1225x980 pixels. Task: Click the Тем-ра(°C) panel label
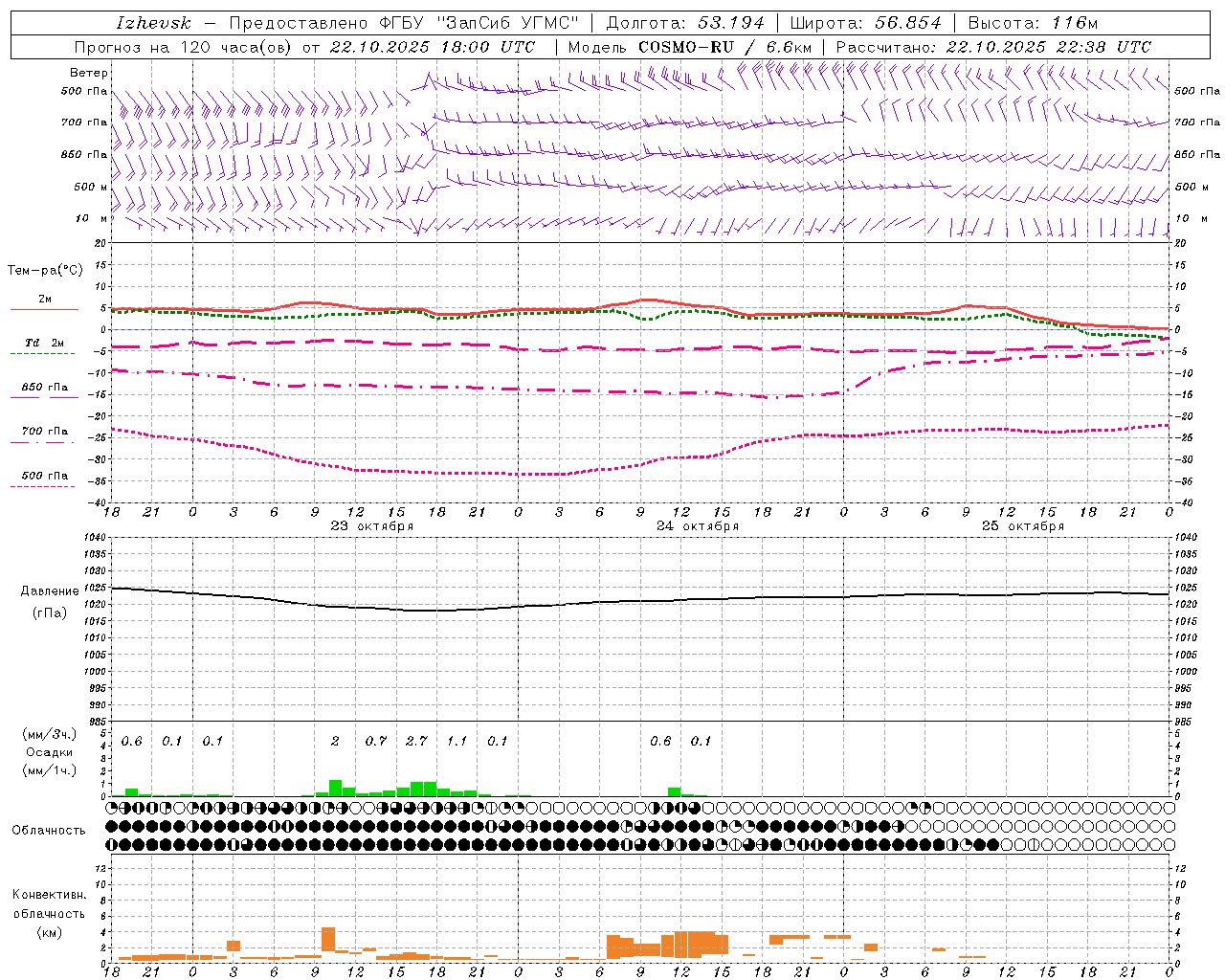point(45,271)
